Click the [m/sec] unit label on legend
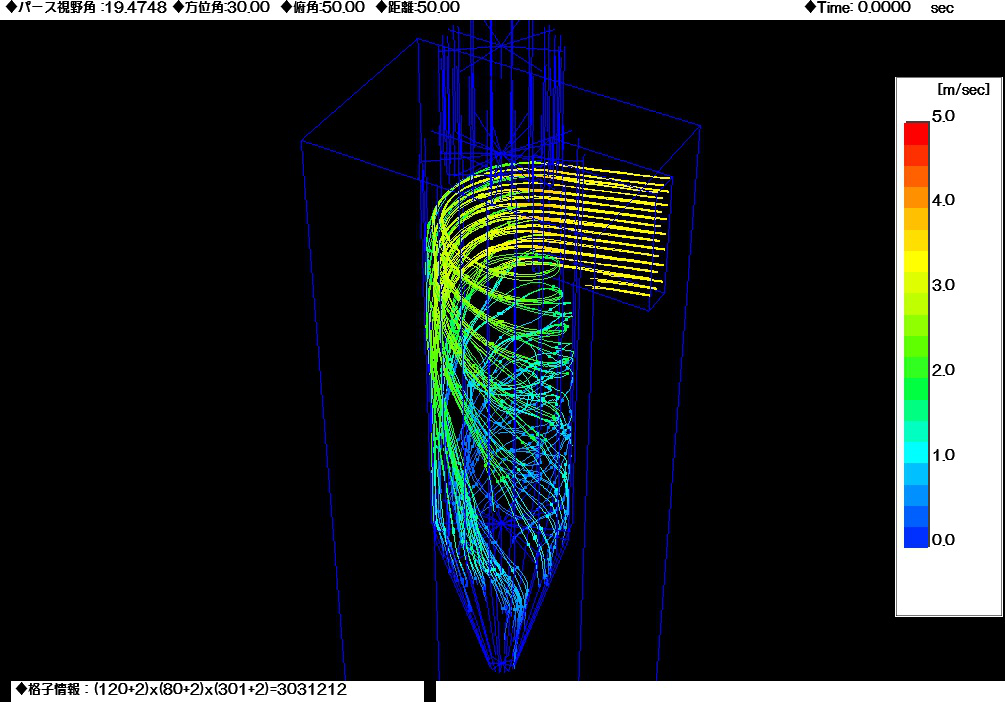This screenshot has width=1005, height=702. pyautogui.click(x=963, y=90)
